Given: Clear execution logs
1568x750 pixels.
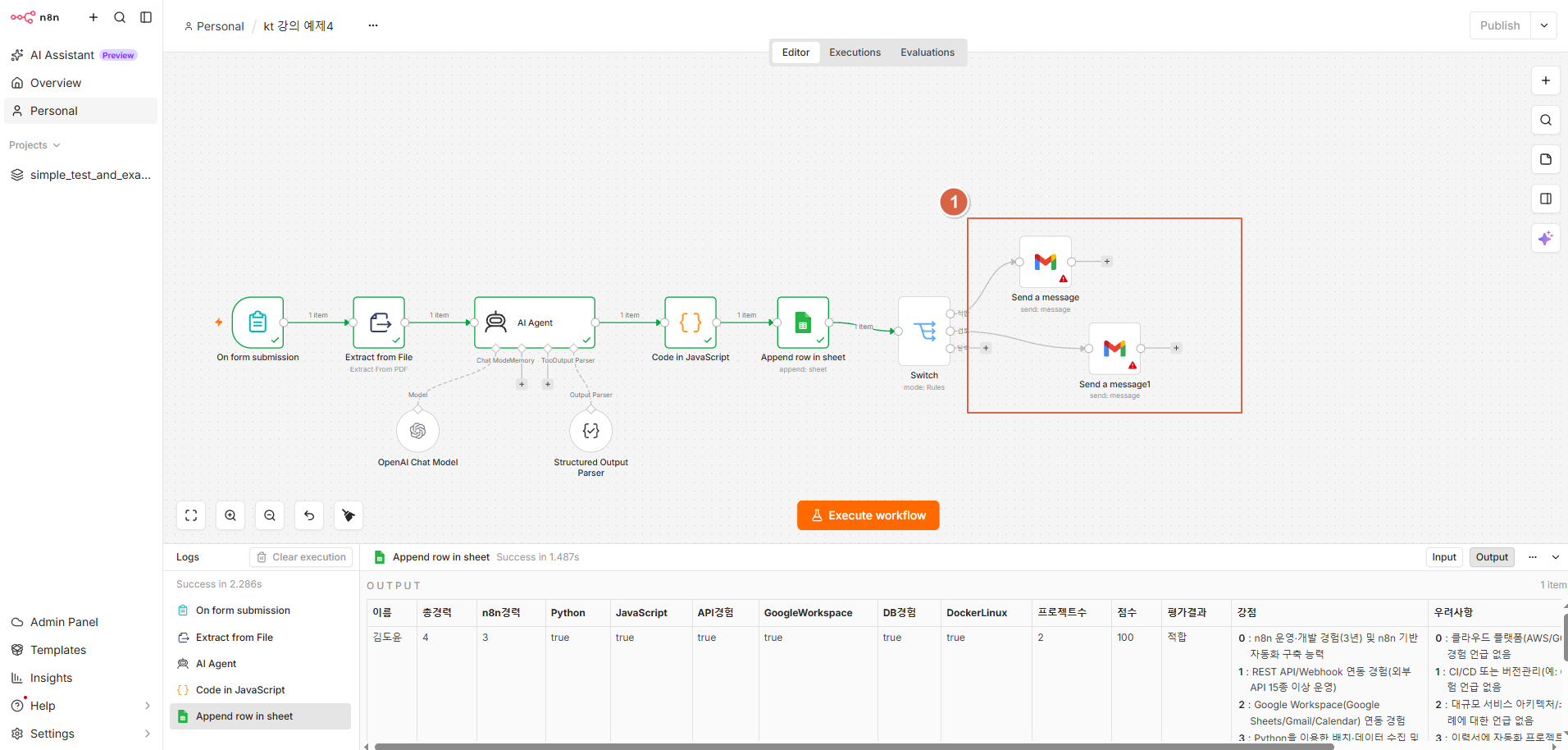Looking at the screenshot, I should (x=301, y=557).
